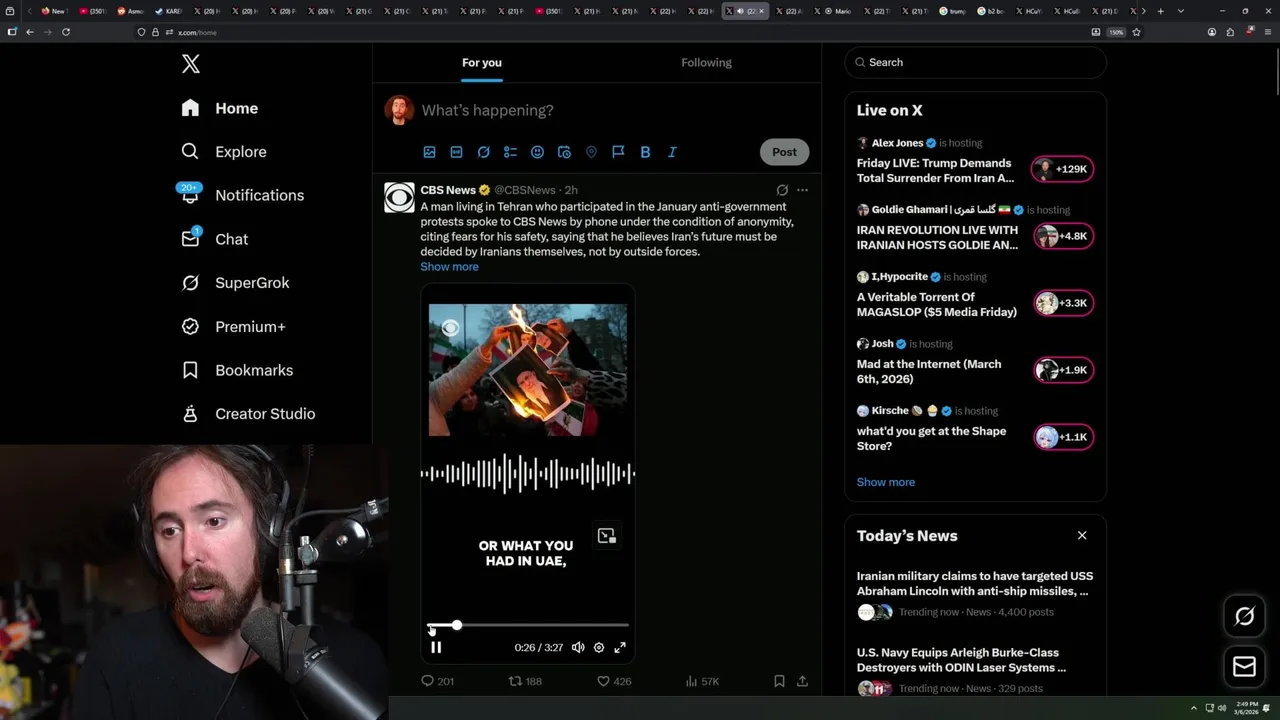Open emoji picker in composer
This screenshot has width=1280, height=720.
[537, 152]
